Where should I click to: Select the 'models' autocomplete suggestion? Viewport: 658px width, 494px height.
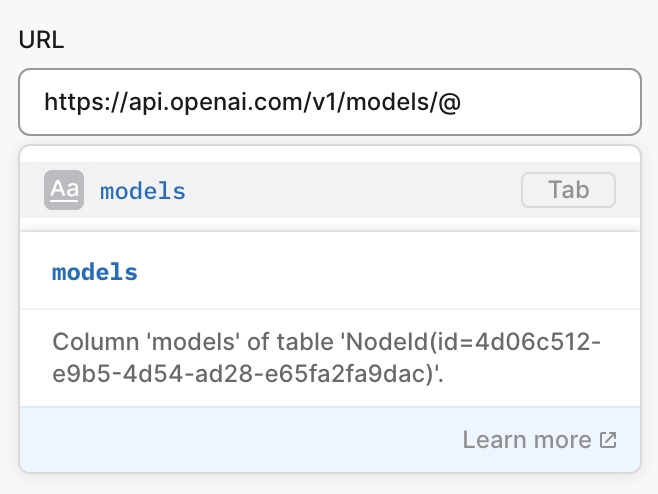click(143, 191)
